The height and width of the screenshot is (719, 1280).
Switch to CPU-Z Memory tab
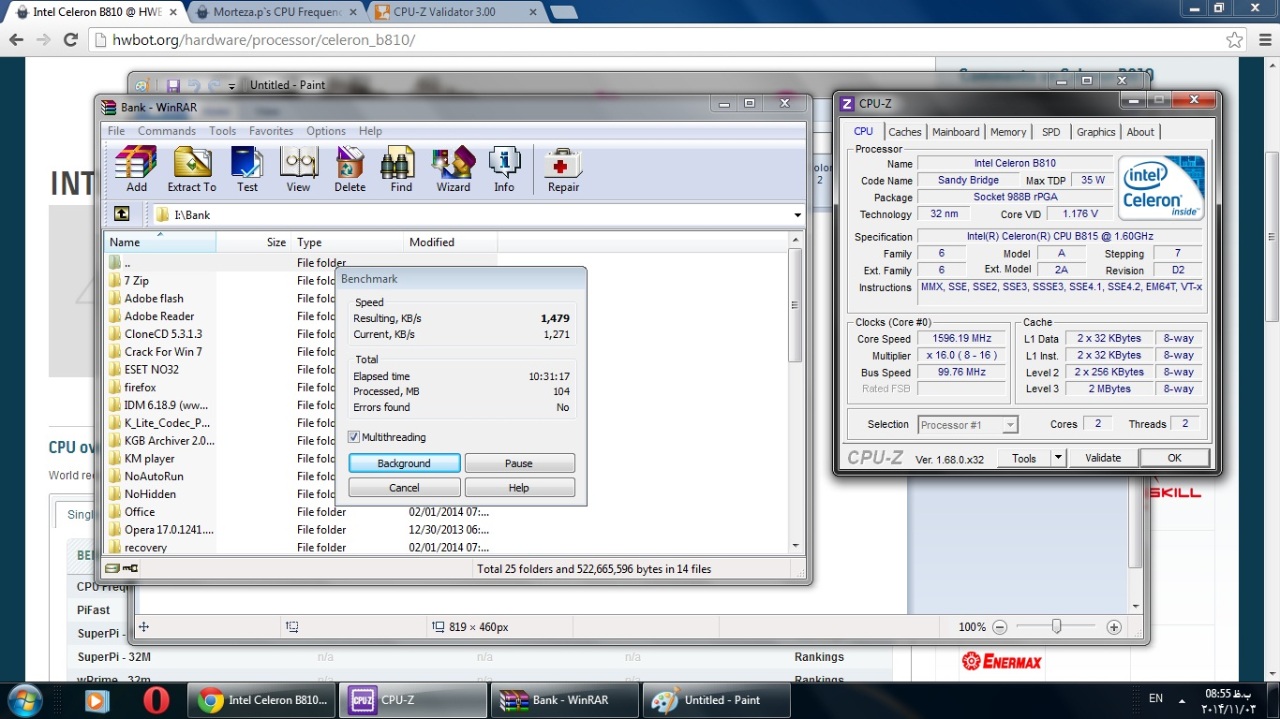[1008, 132]
